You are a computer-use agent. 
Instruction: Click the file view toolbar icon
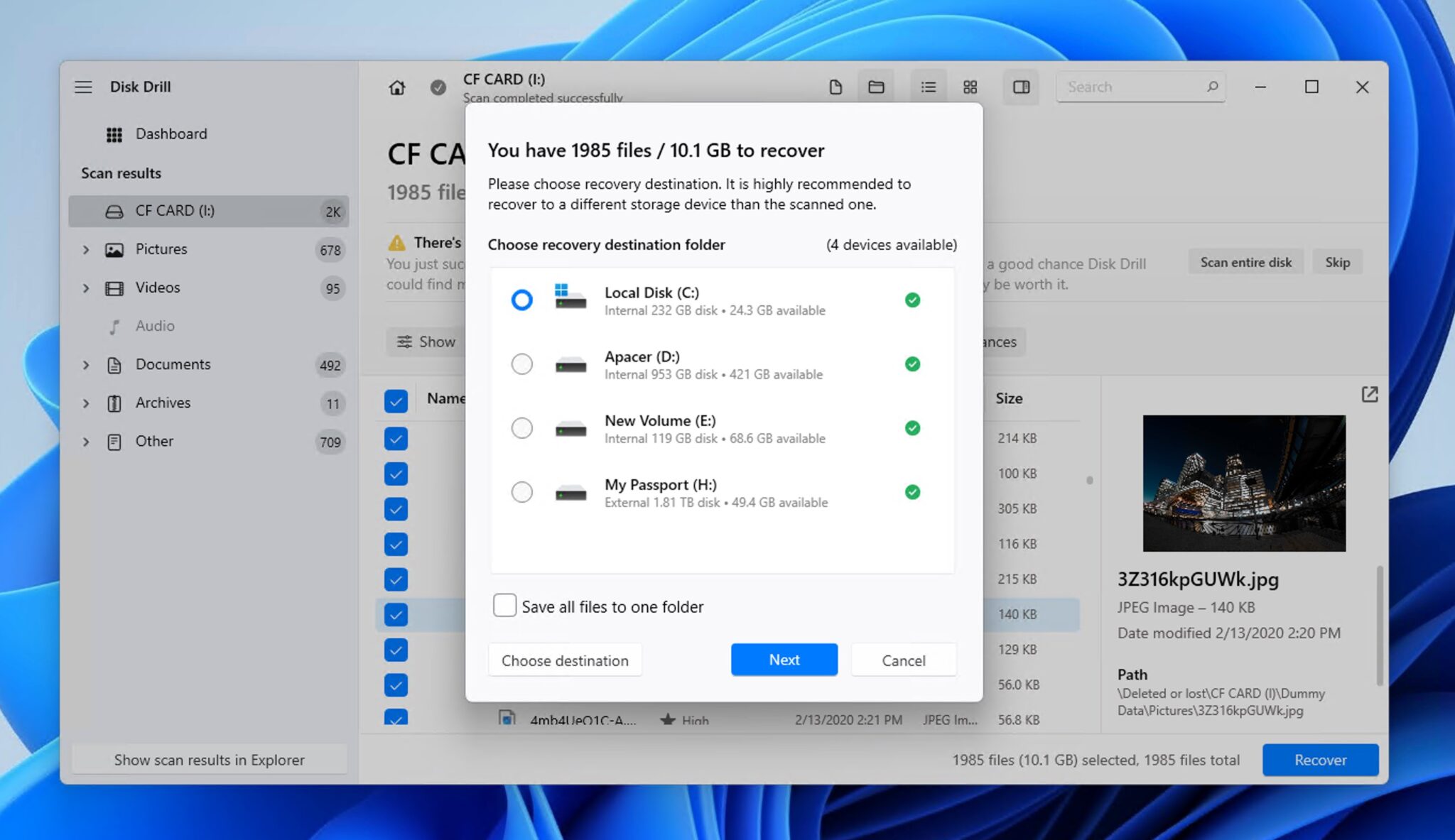835,87
